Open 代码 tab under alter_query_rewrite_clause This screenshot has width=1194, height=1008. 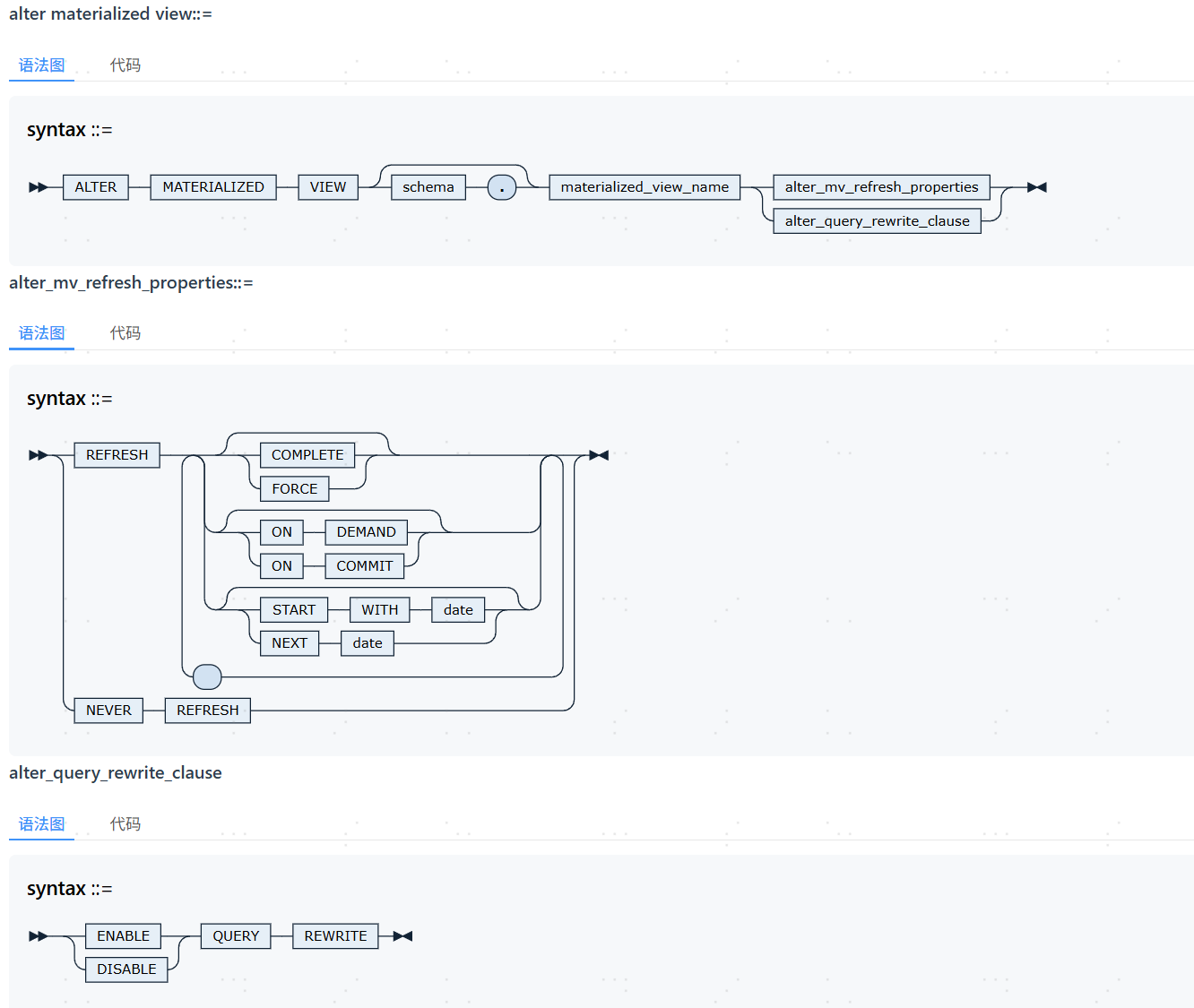(125, 824)
